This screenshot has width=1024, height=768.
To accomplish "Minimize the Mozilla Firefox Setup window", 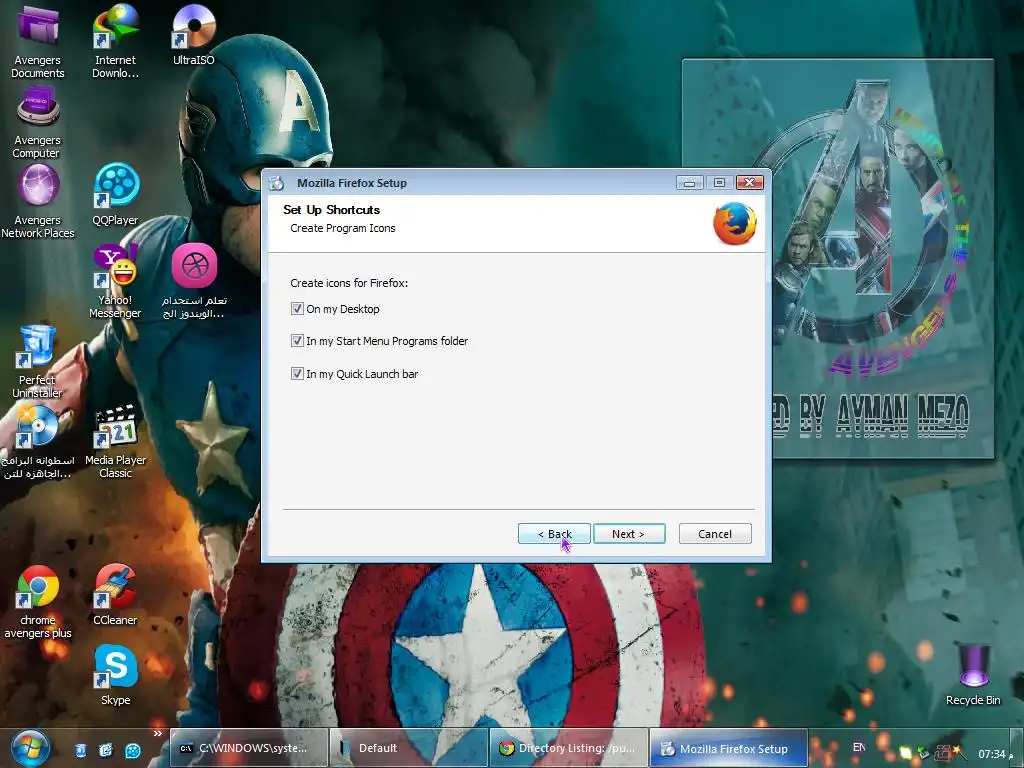I will click(689, 183).
